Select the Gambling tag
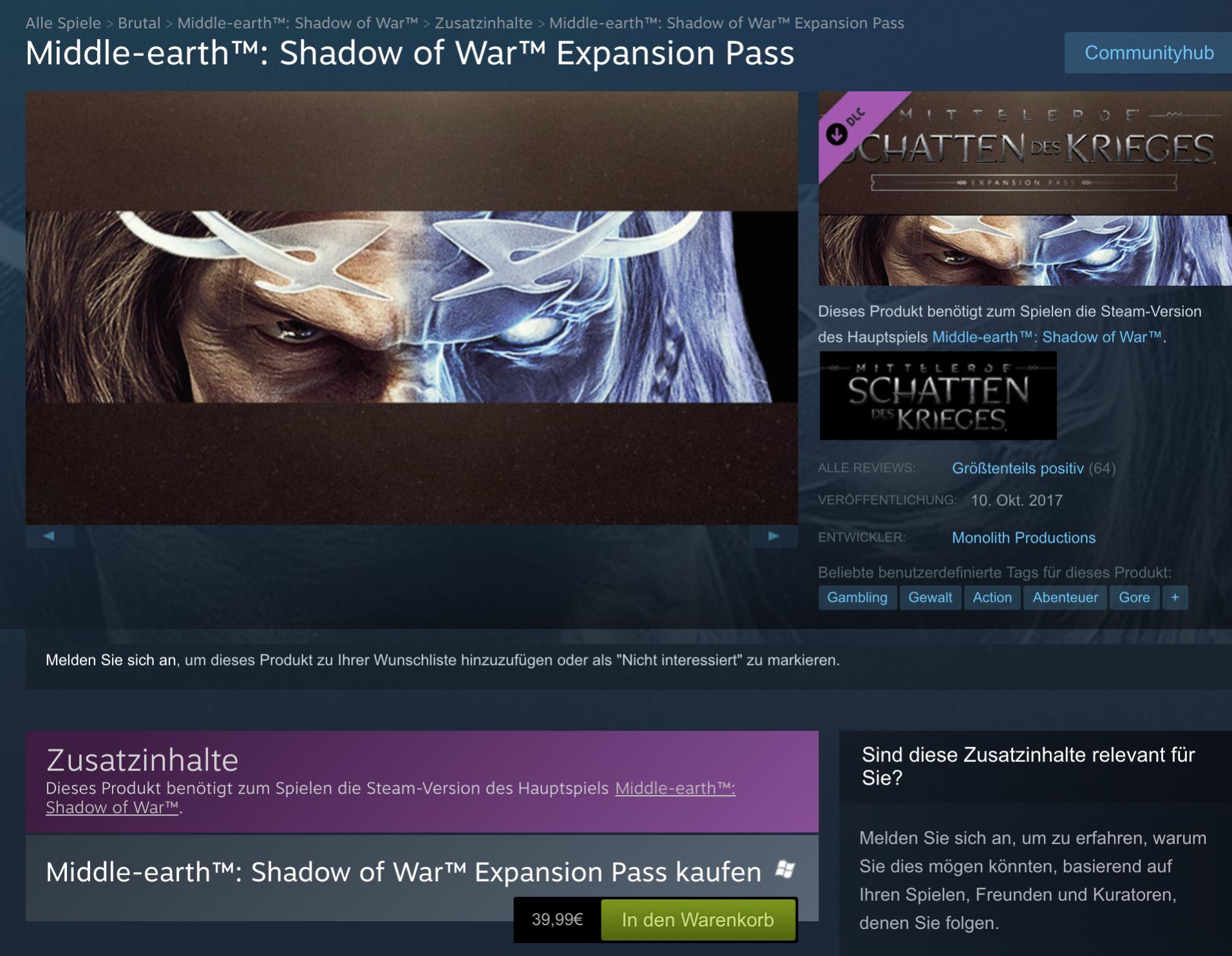 click(857, 597)
